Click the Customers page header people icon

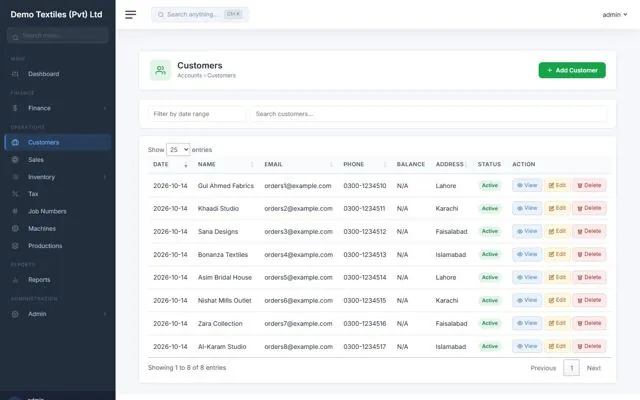point(160,70)
